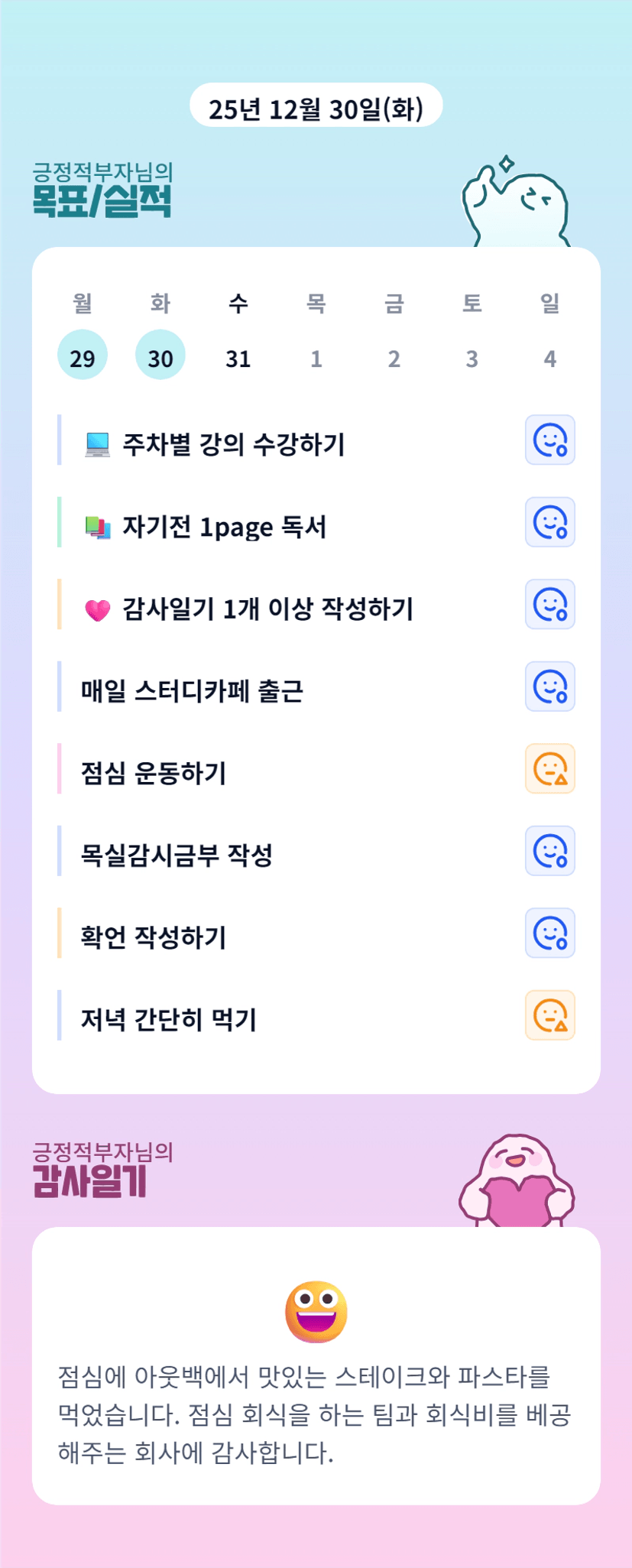The height and width of the screenshot is (1568, 632).
Task: Open the 주차별 강의 수강하기 goal
Action: click(234, 444)
